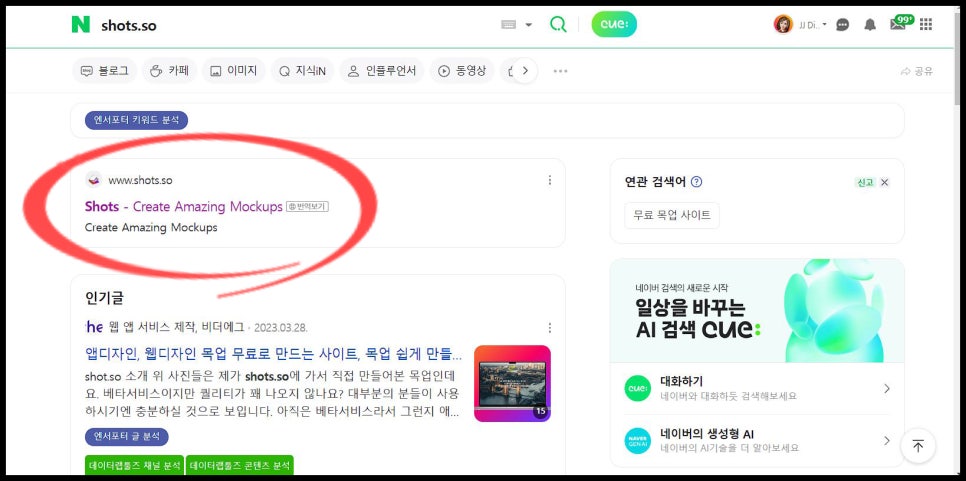This screenshot has width=966, height=481.
Task: Click the 2023.03.28. post date
Action: pos(280,327)
